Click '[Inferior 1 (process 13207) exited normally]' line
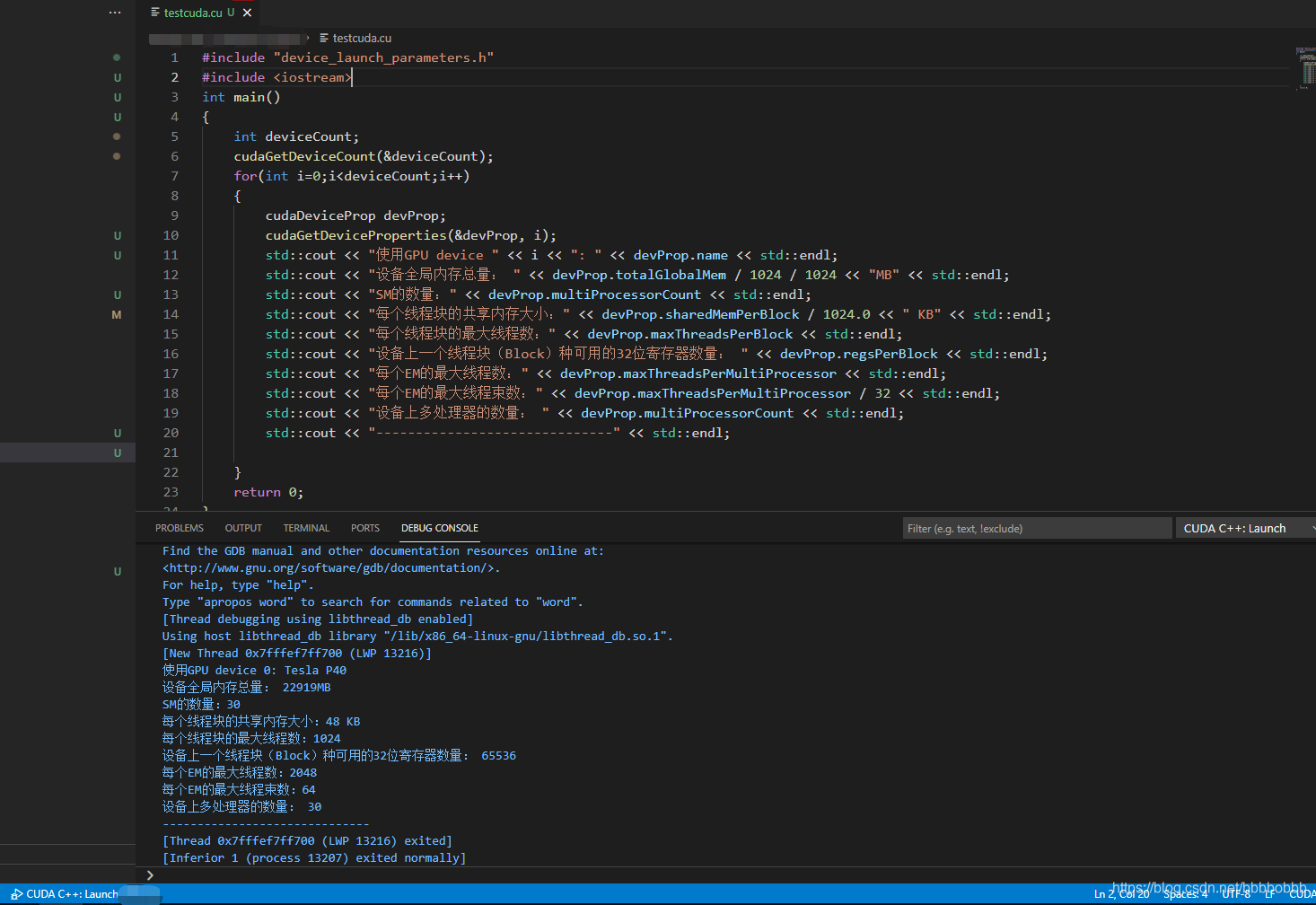The image size is (1316, 905). 314,857
